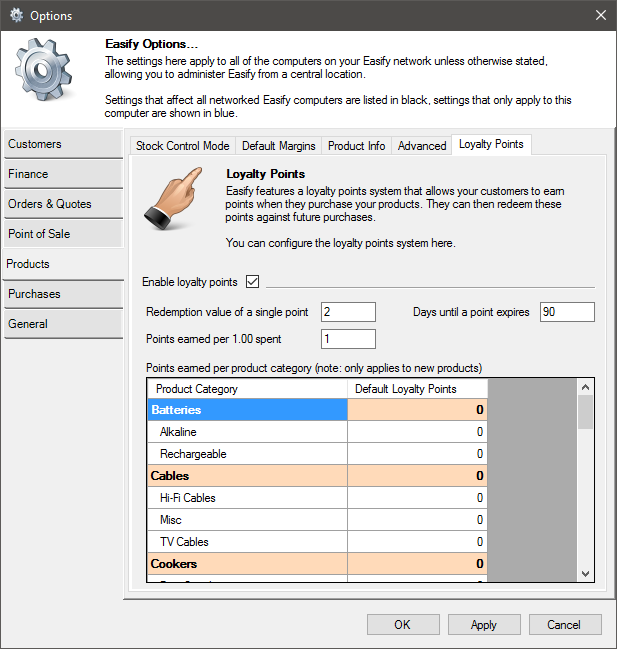Click the Hi-Fi Cables loyalty points value cell
Image resolution: width=617 pixels, height=649 pixels.
418,498
